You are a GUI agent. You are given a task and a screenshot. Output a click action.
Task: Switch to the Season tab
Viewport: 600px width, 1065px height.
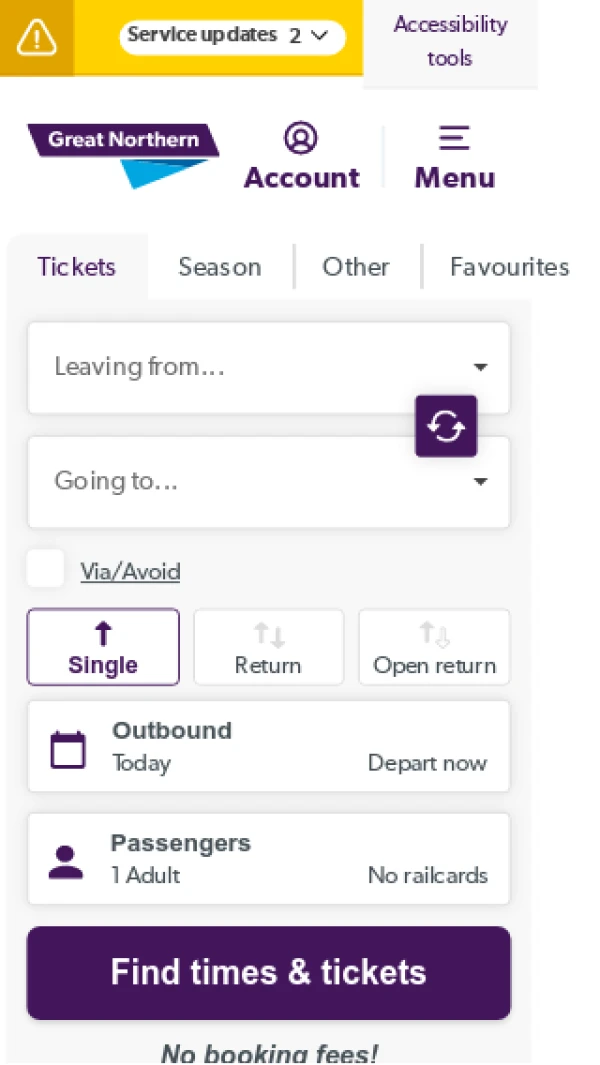(x=220, y=267)
